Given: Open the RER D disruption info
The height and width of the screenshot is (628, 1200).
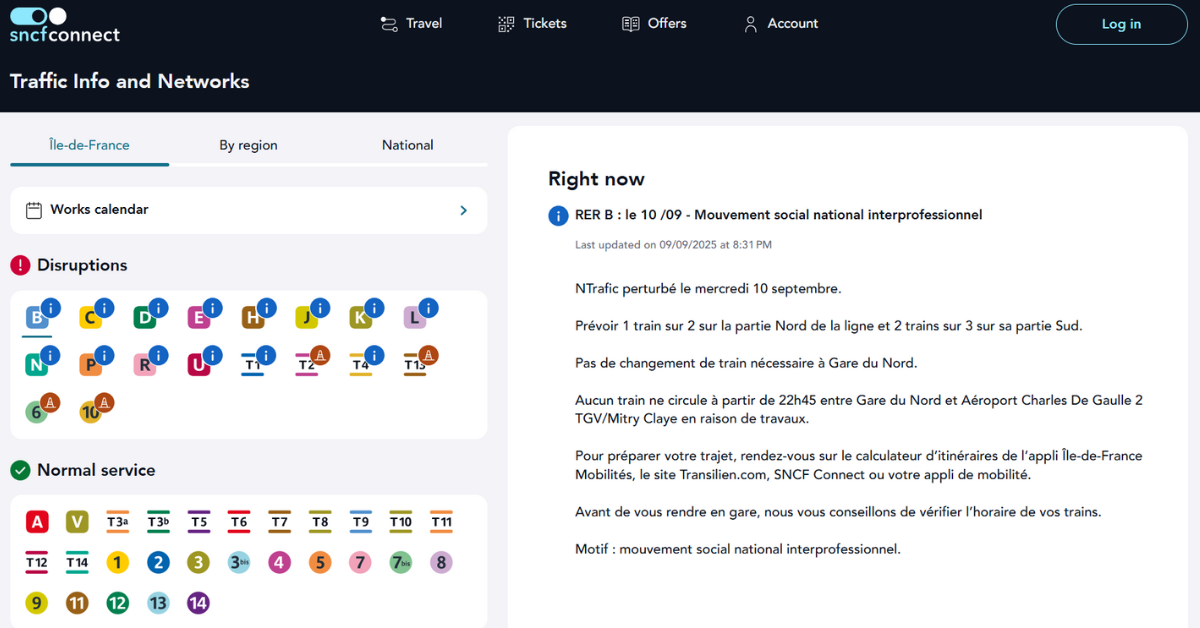Looking at the screenshot, I should (x=145, y=319).
